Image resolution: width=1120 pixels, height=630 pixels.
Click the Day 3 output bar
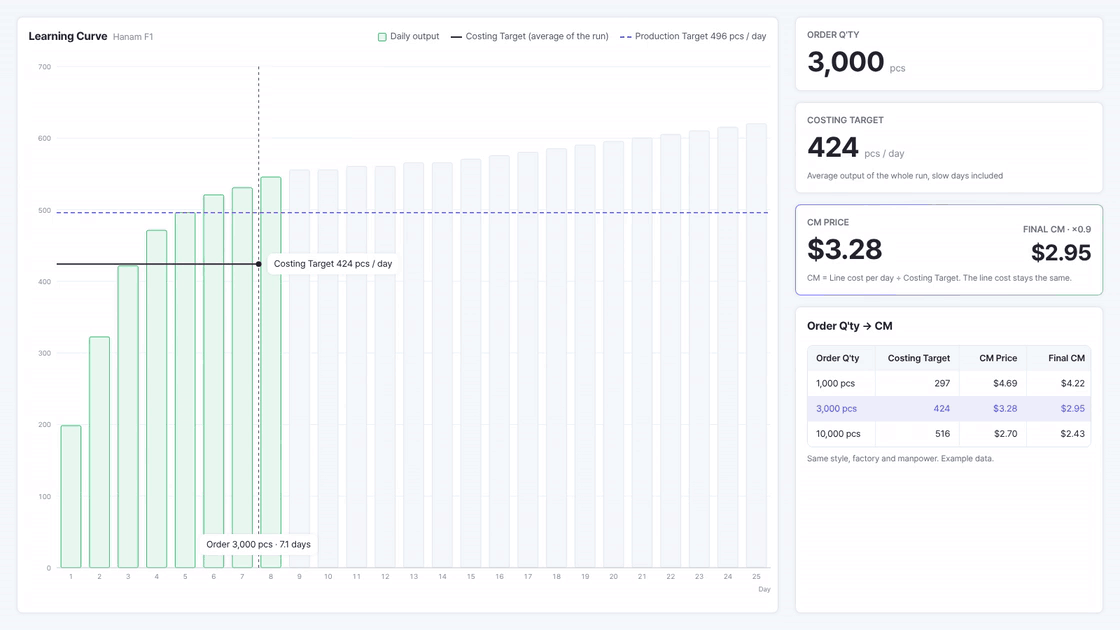(x=128, y=416)
